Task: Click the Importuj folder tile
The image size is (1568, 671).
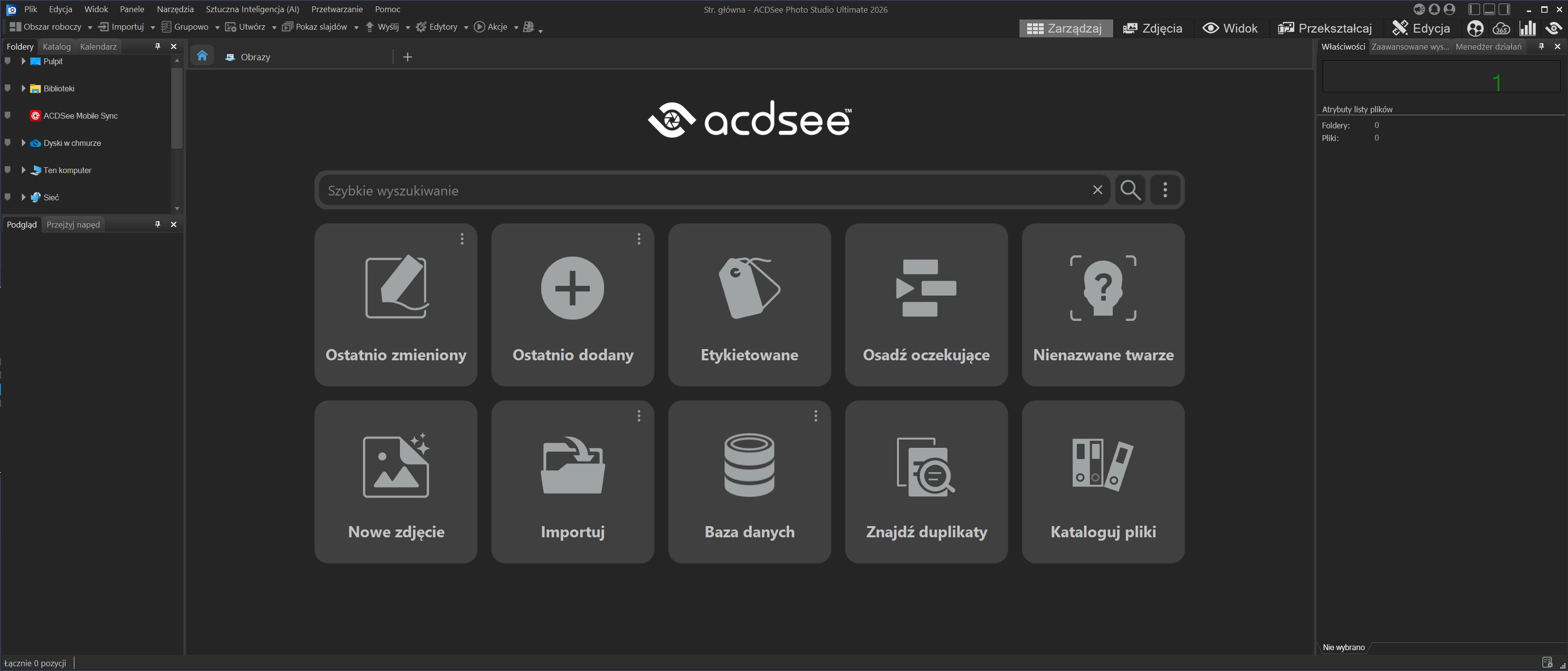Action: [572, 482]
